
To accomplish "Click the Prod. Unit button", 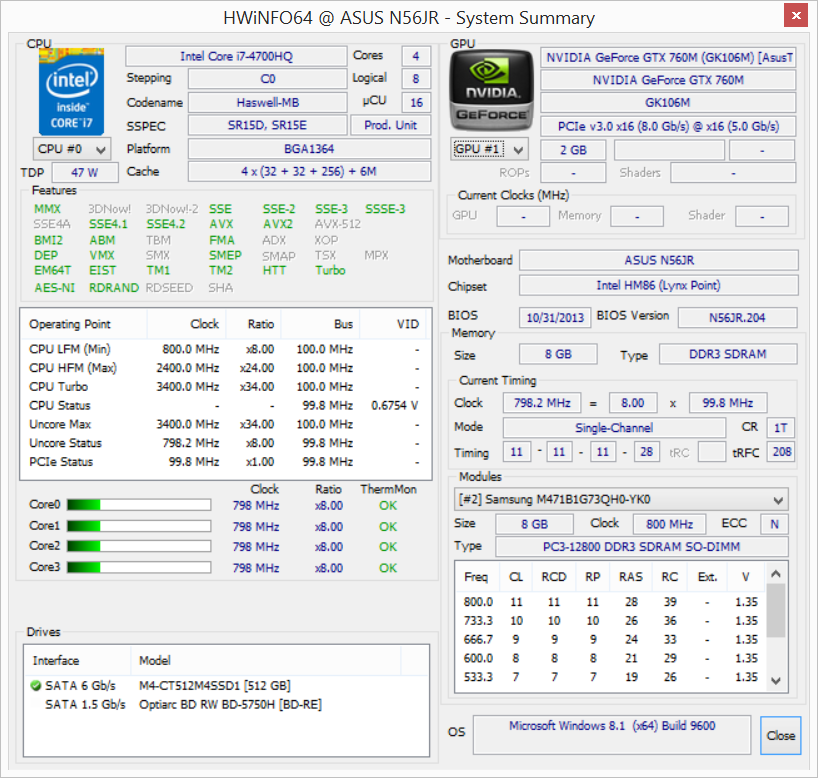I will pyautogui.click(x=390, y=125).
